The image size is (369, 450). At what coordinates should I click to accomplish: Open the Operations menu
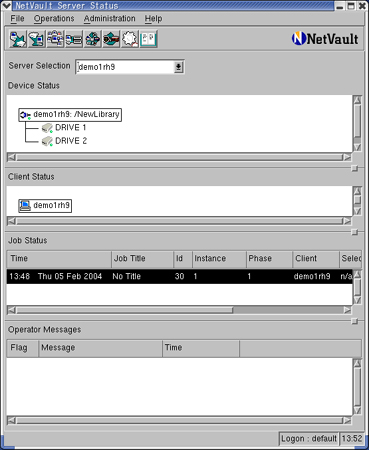[54, 19]
